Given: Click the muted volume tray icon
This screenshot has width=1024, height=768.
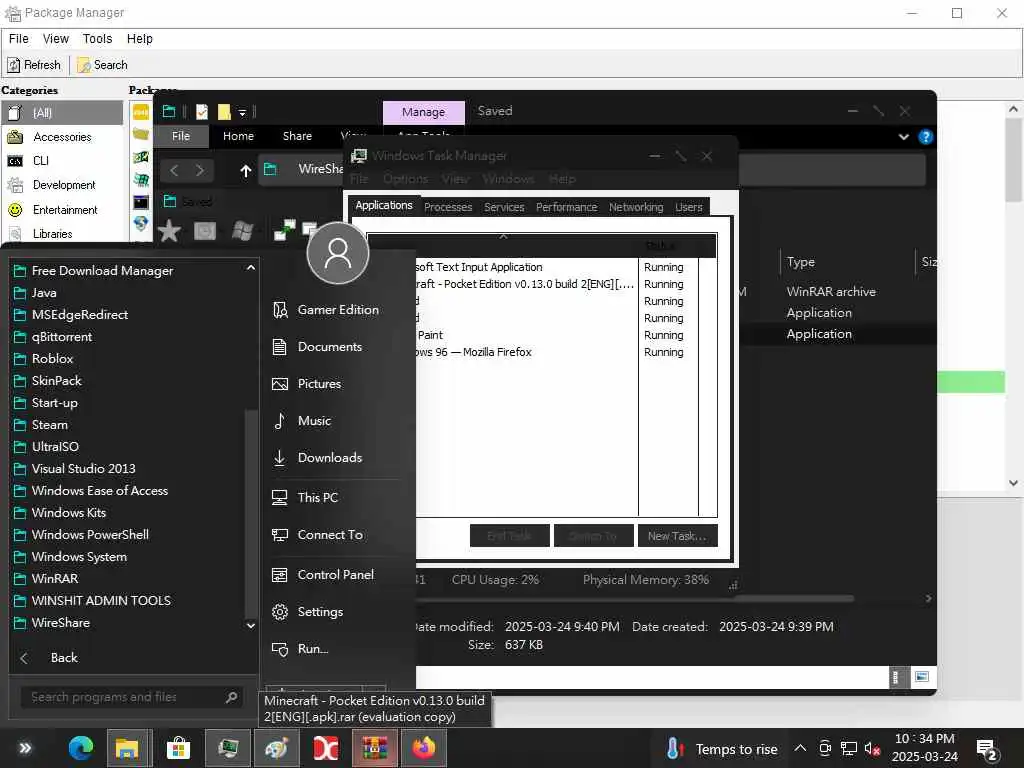Looking at the screenshot, I should [872, 748].
